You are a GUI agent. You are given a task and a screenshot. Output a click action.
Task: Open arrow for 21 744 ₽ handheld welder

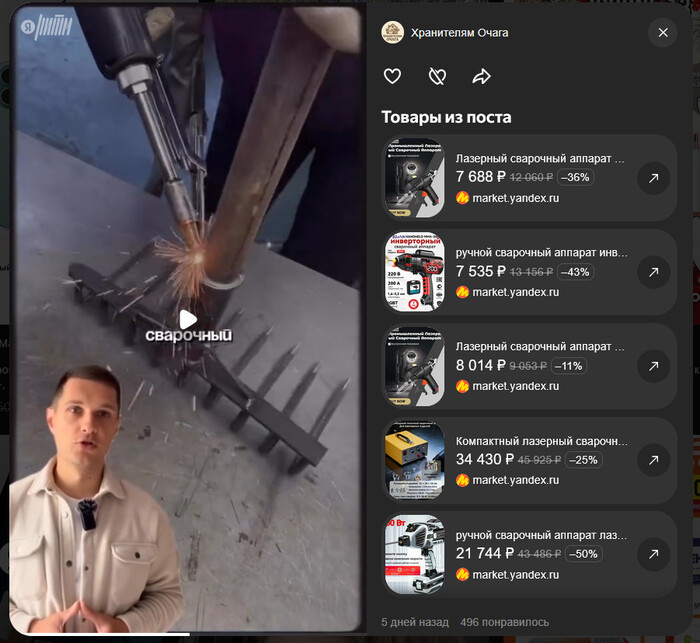point(654,554)
